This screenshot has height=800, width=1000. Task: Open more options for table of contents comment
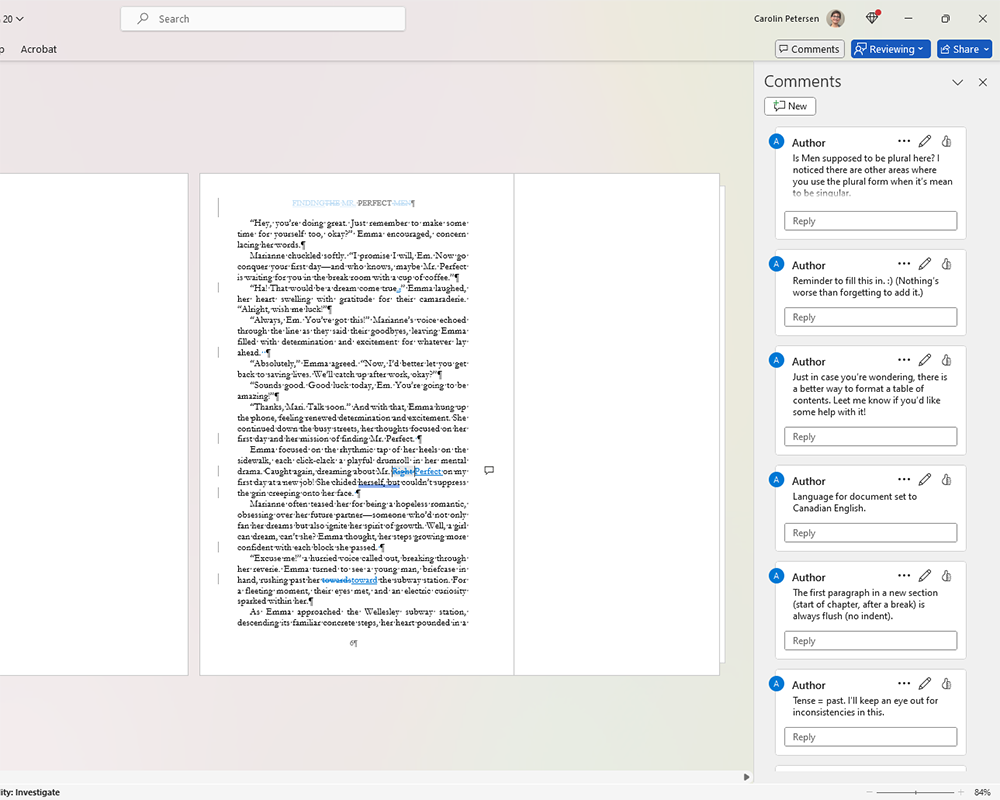click(x=904, y=360)
